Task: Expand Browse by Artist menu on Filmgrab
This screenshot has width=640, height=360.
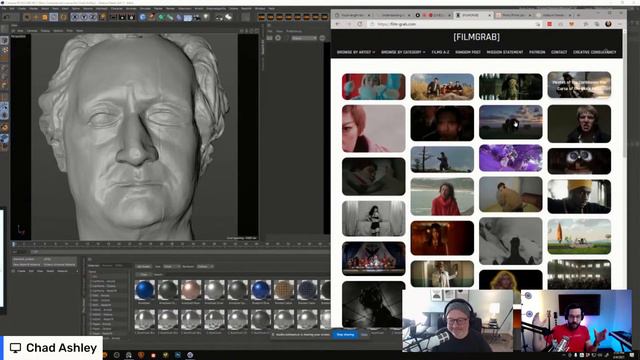Action: point(356,52)
